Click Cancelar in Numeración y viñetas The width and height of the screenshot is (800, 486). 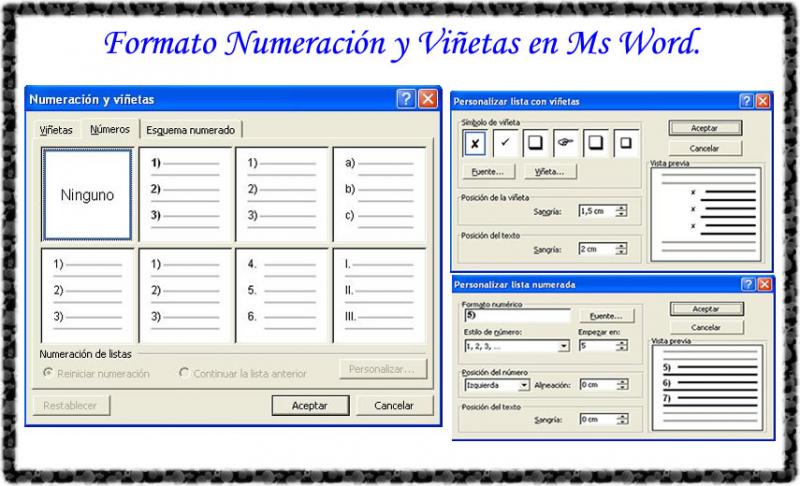tap(394, 405)
